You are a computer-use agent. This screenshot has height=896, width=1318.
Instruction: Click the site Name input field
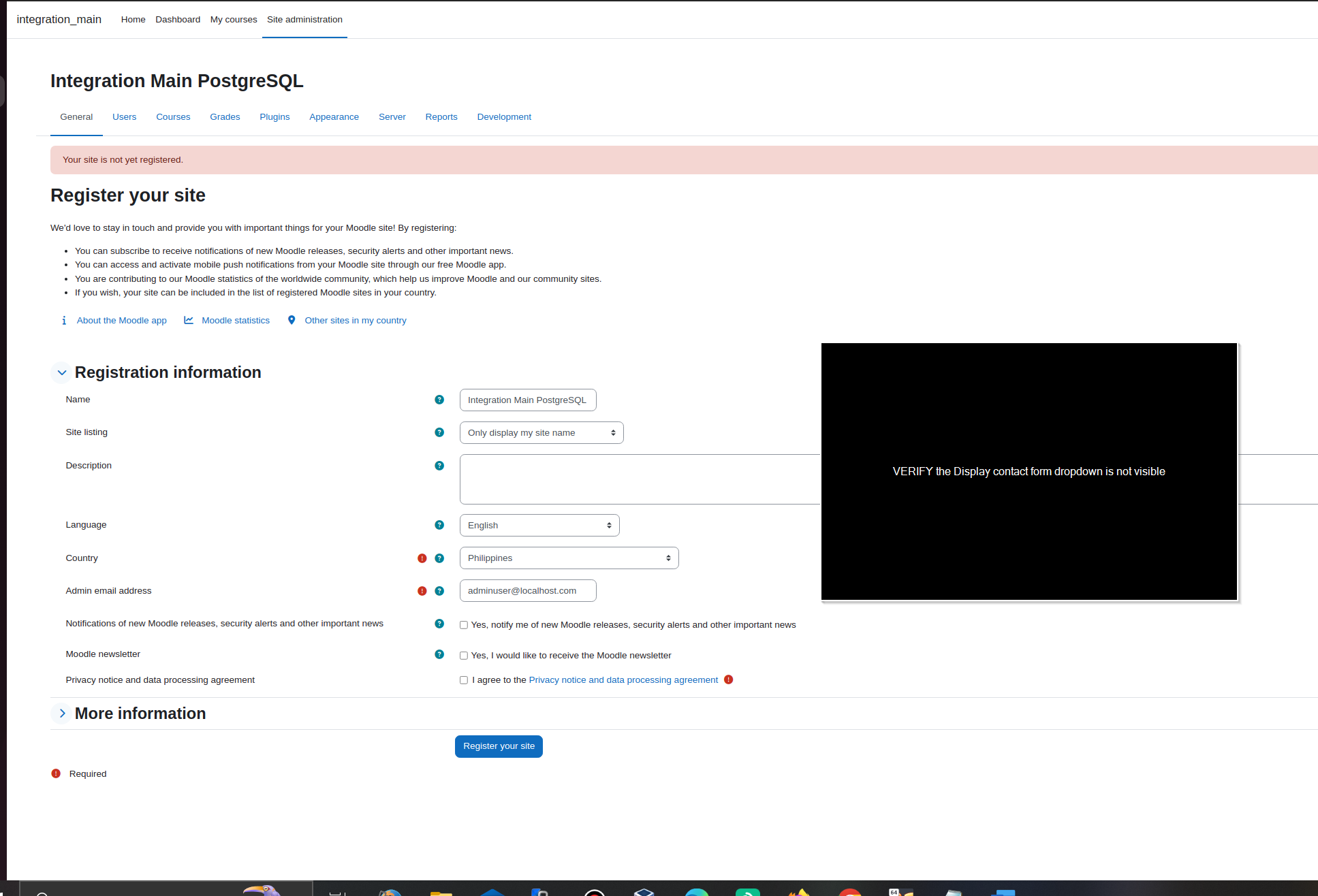point(528,400)
